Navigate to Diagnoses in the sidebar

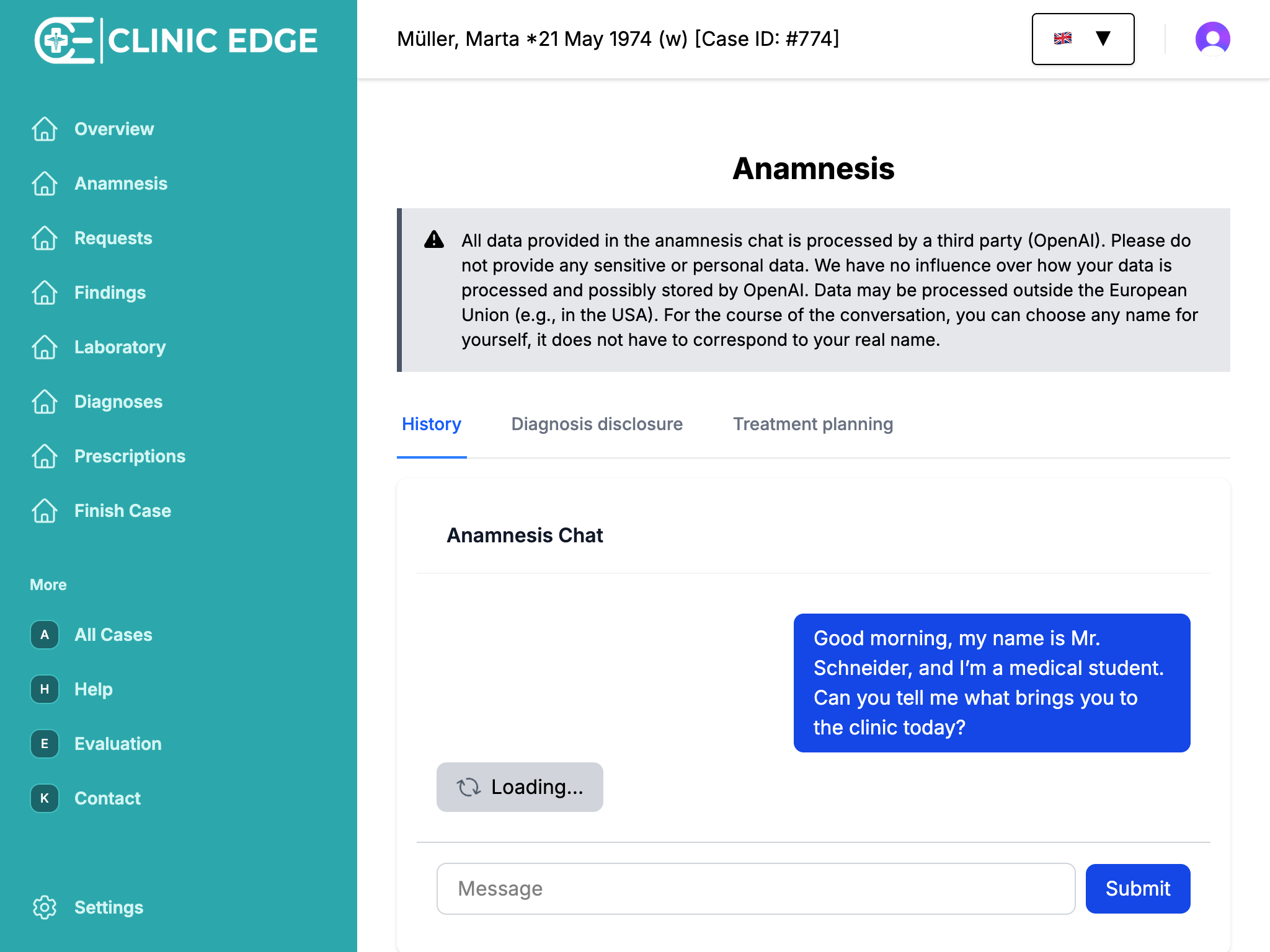118,402
